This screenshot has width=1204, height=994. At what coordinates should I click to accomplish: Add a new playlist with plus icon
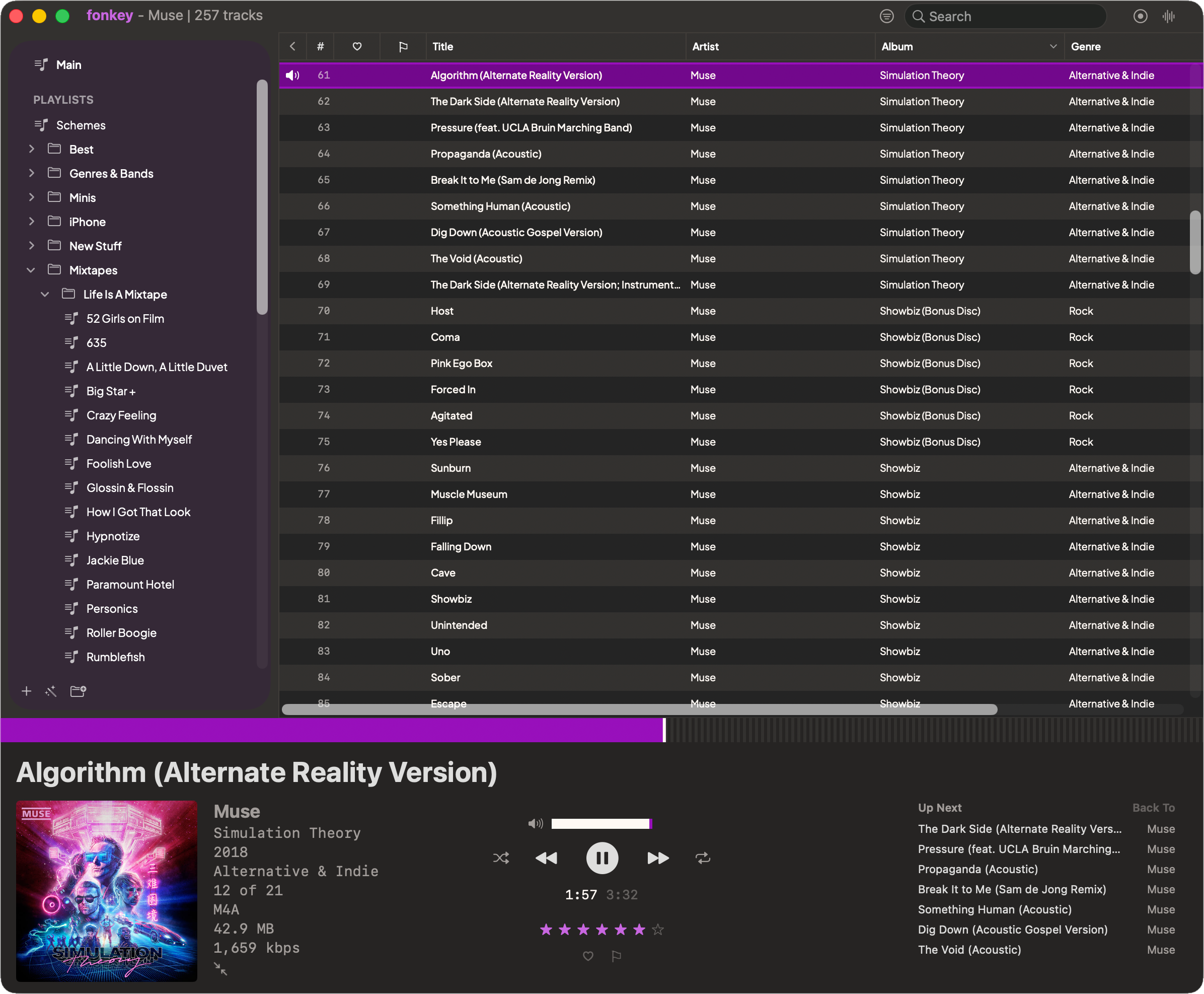pyautogui.click(x=26, y=691)
